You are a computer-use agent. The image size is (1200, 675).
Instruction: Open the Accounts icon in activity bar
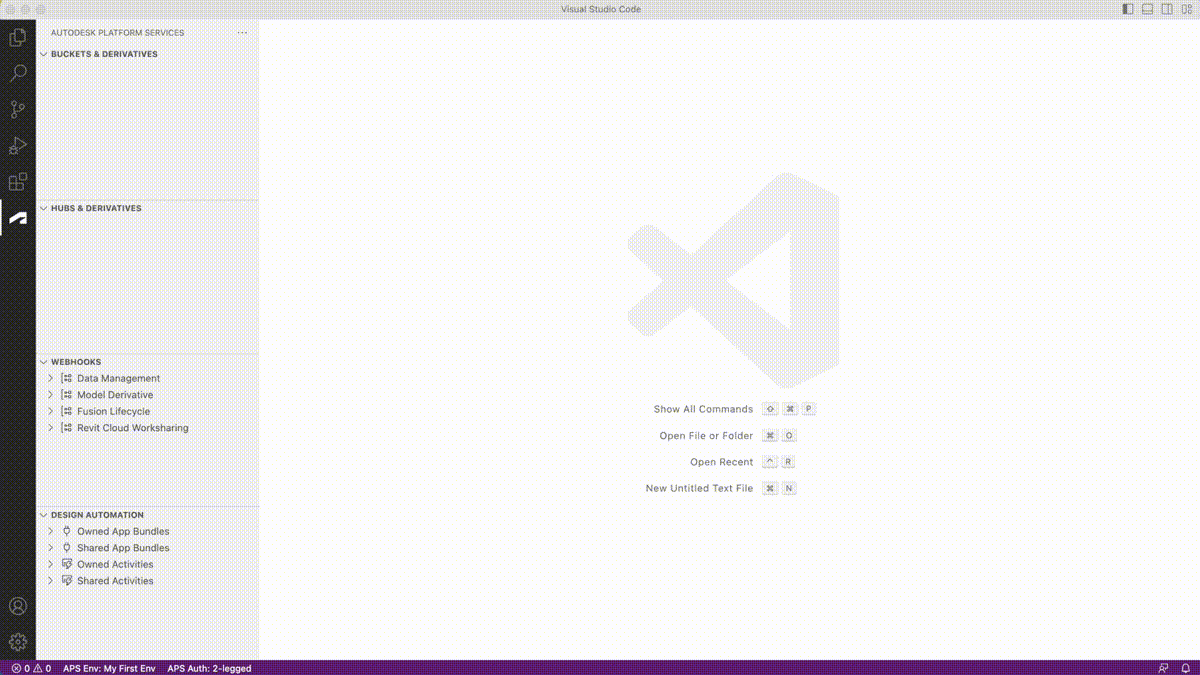click(17, 606)
